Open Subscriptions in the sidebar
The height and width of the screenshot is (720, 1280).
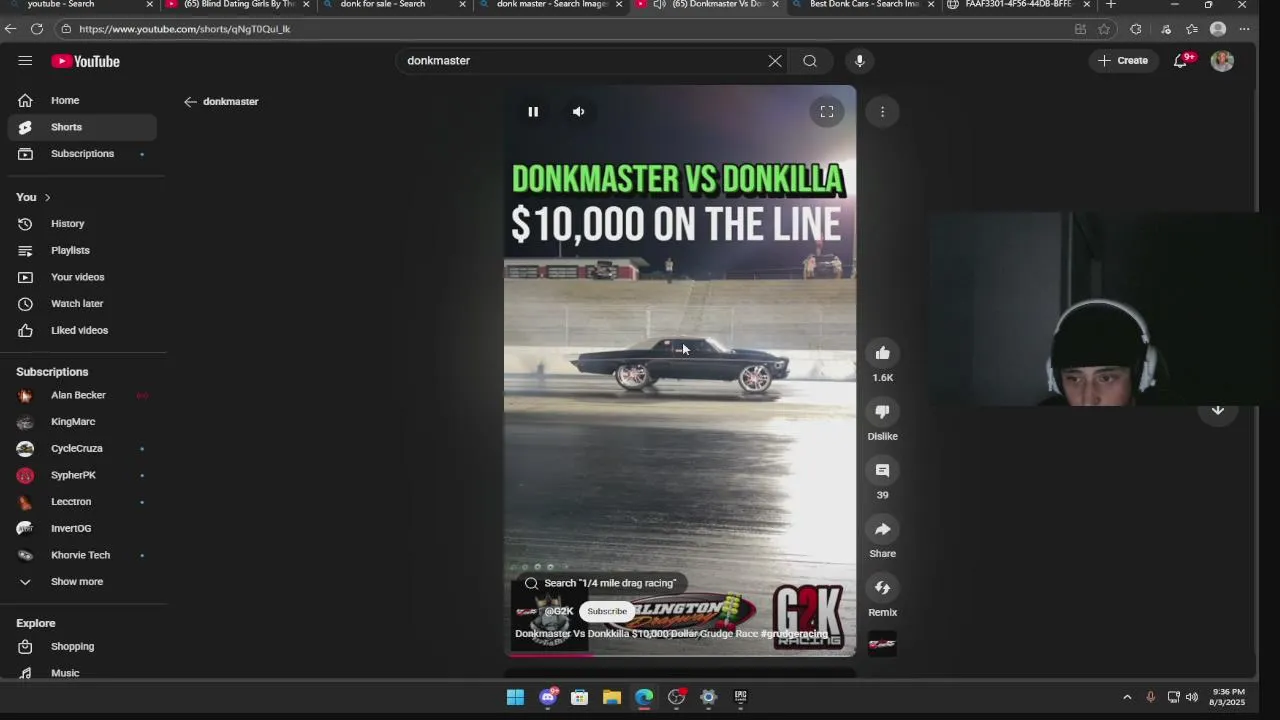point(82,154)
